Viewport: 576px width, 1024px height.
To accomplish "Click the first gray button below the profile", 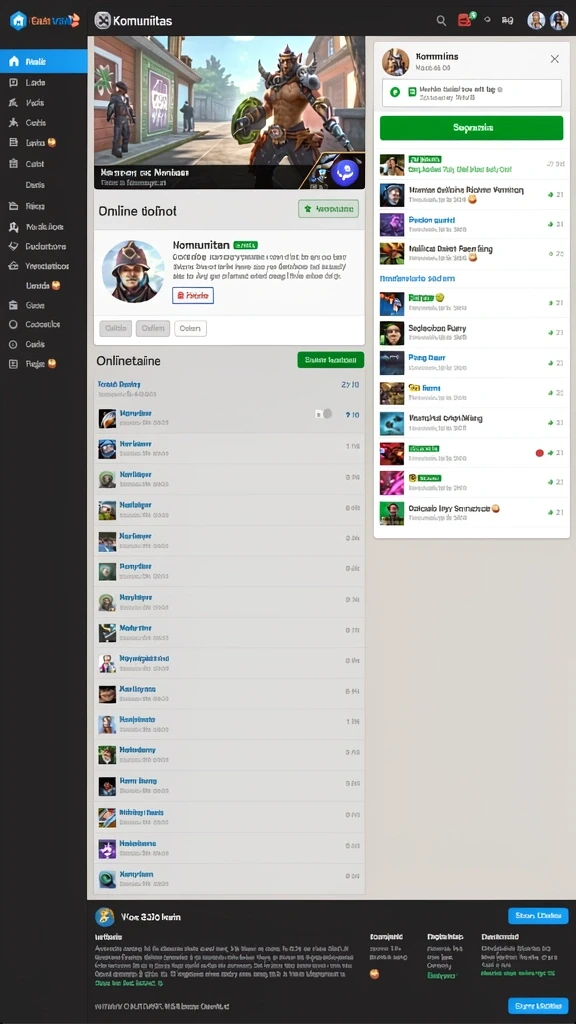I will [x=116, y=328].
